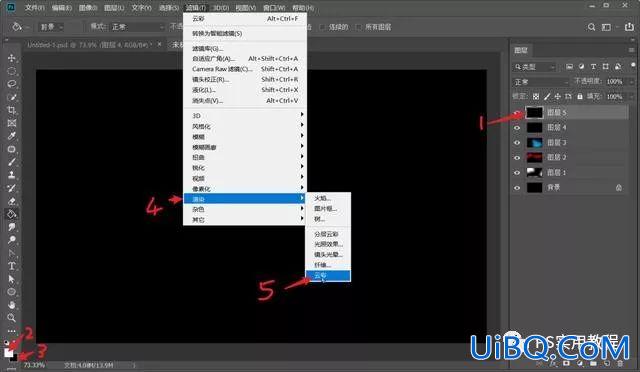Select the Spot Healing Brush tool
640x372 pixels.
11,149
